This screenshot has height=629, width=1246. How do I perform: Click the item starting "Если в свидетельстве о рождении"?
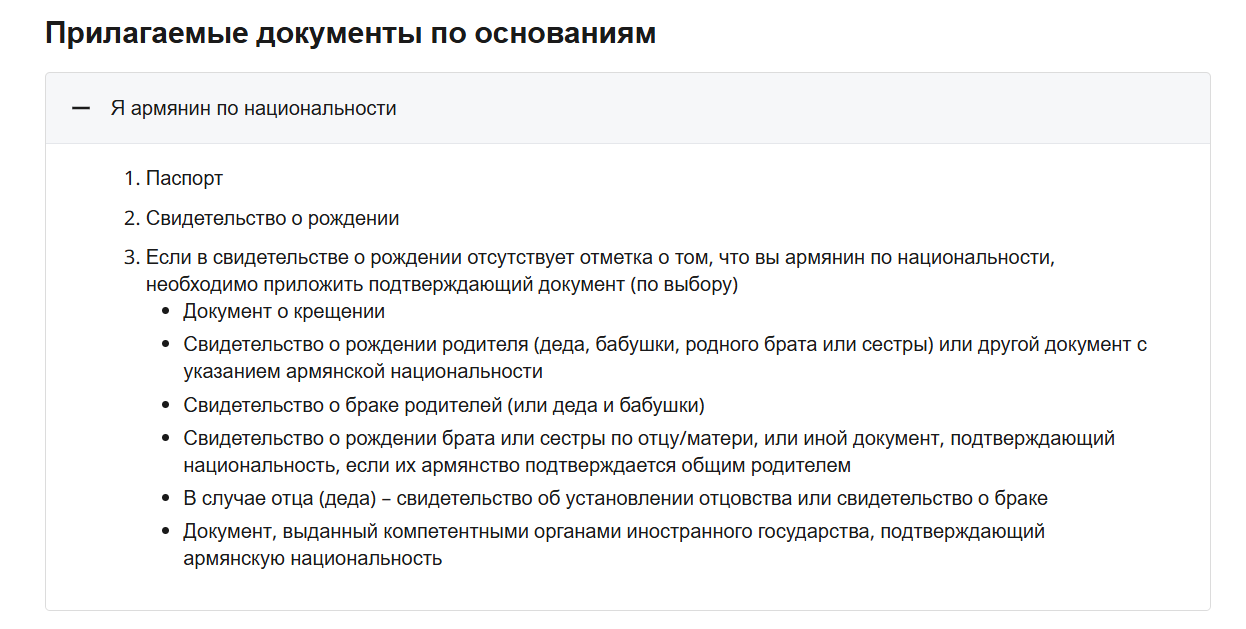click(x=600, y=258)
